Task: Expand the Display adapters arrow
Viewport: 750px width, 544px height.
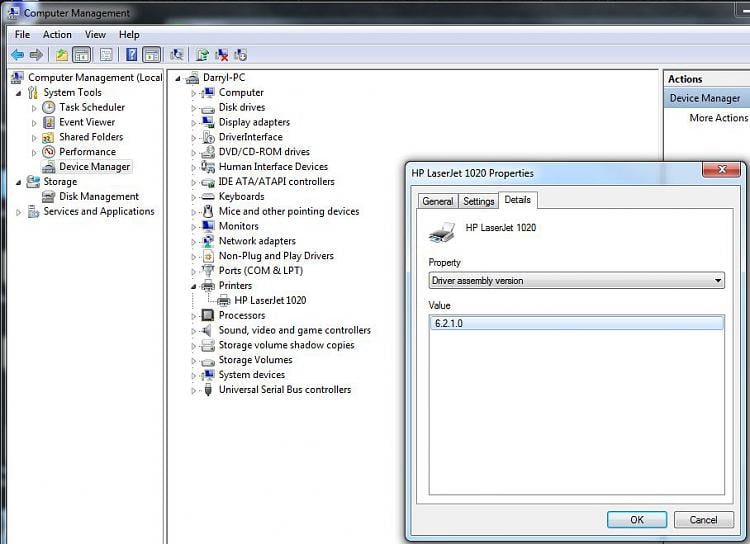Action: pos(194,123)
